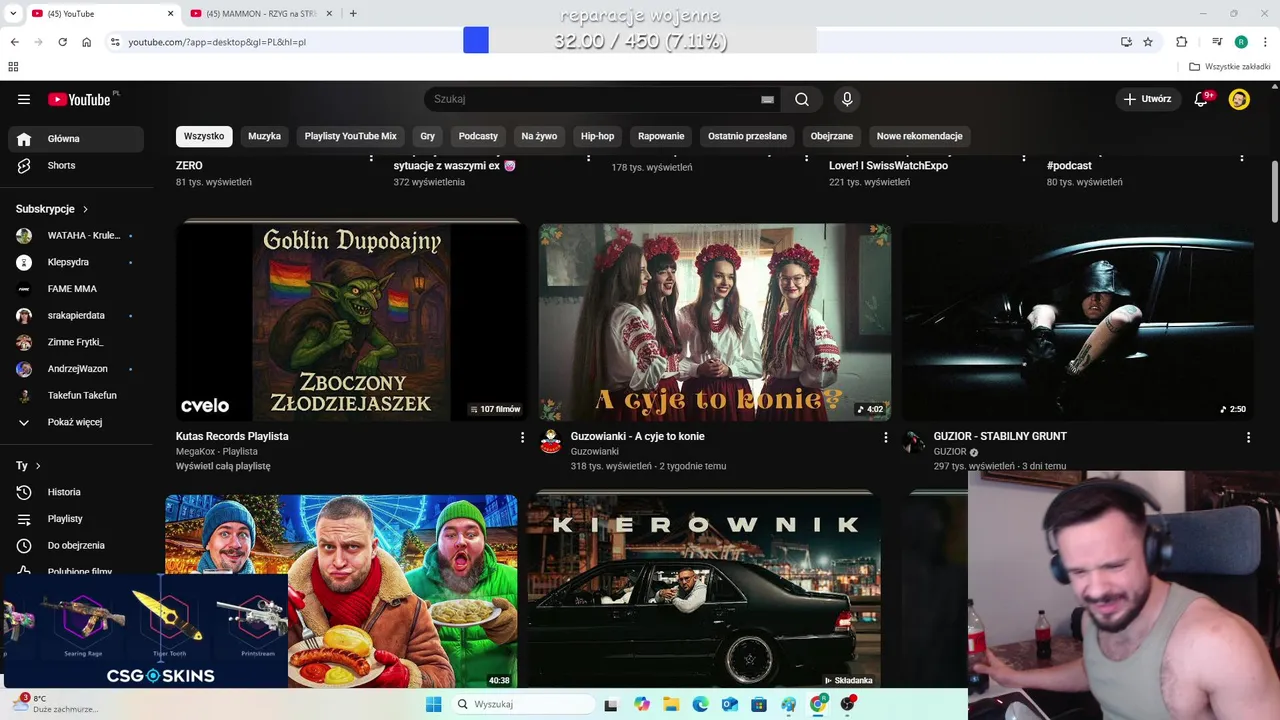The width and height of the screenshot is (1280, 720).
Task: Open OBS Studio from the taskbar
Action: click(x=848, y=704)
